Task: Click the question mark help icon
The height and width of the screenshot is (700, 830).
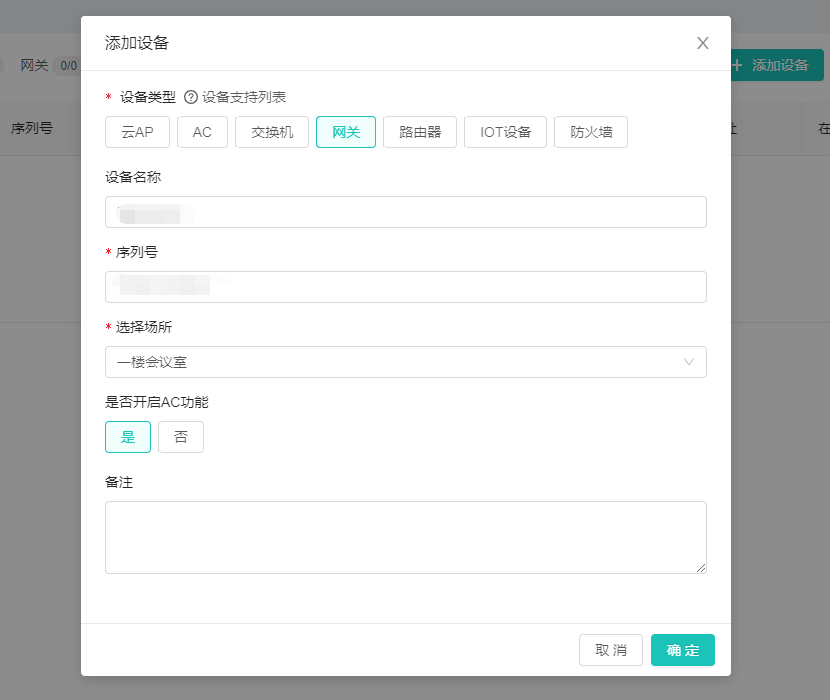Action: coord(191,97)
